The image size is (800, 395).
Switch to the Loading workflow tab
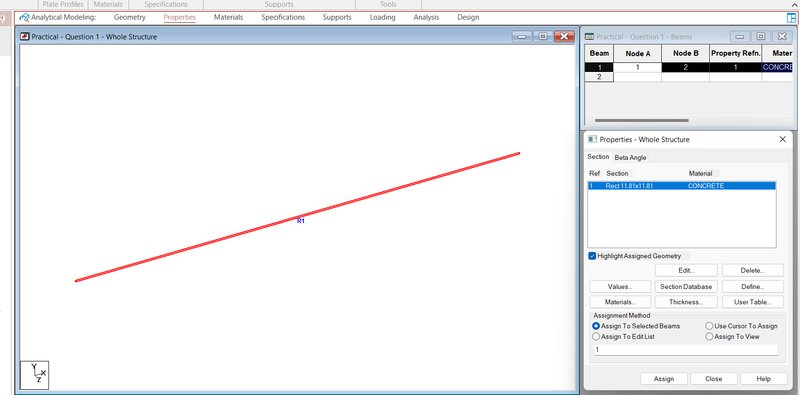point(382,17)
